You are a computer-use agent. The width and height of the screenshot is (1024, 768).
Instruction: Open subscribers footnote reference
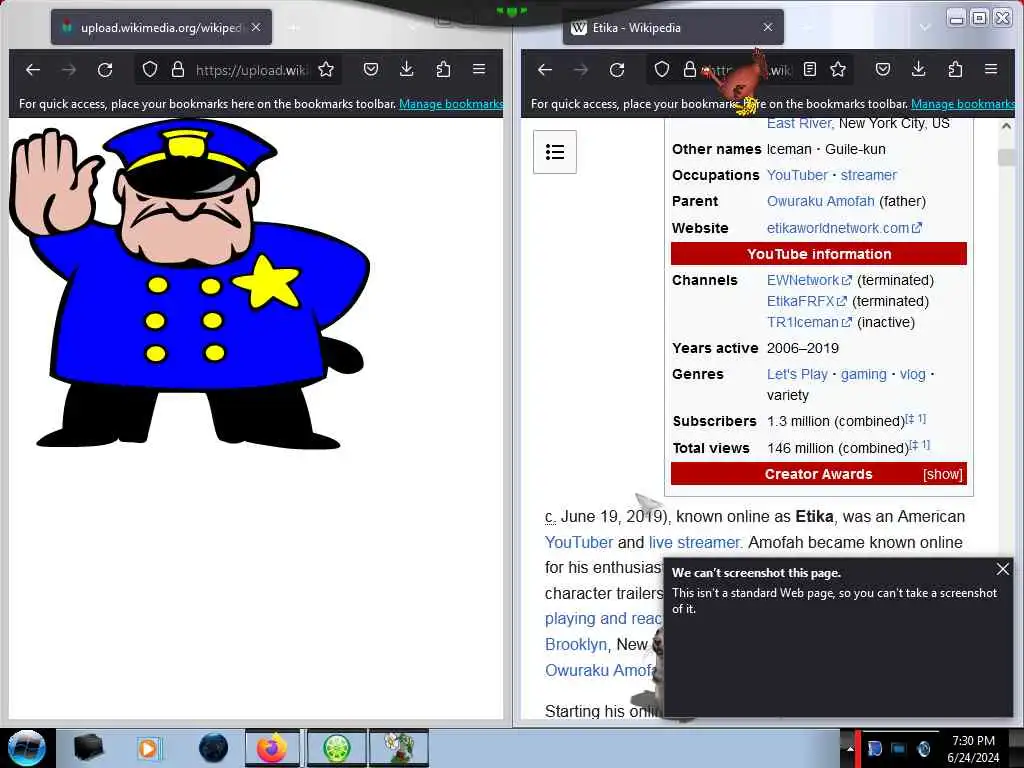point(916,419)
